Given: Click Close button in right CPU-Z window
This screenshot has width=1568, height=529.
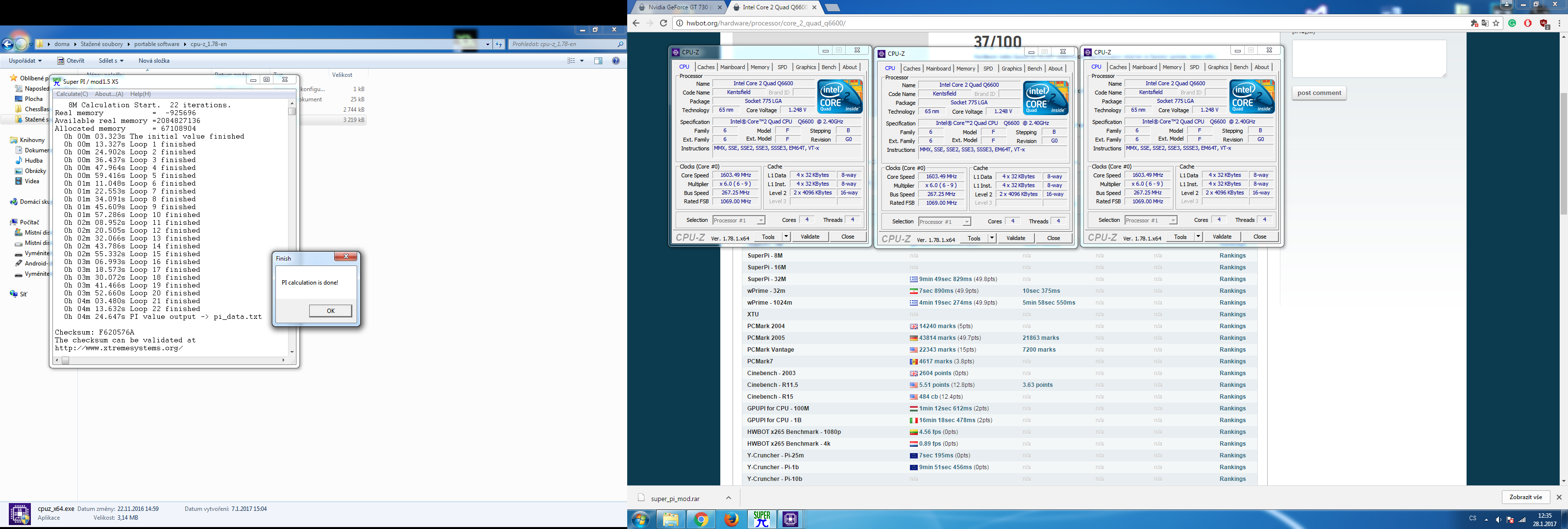Looking at the screenshot, I should pyautogui.click(x=1259, y=237).
